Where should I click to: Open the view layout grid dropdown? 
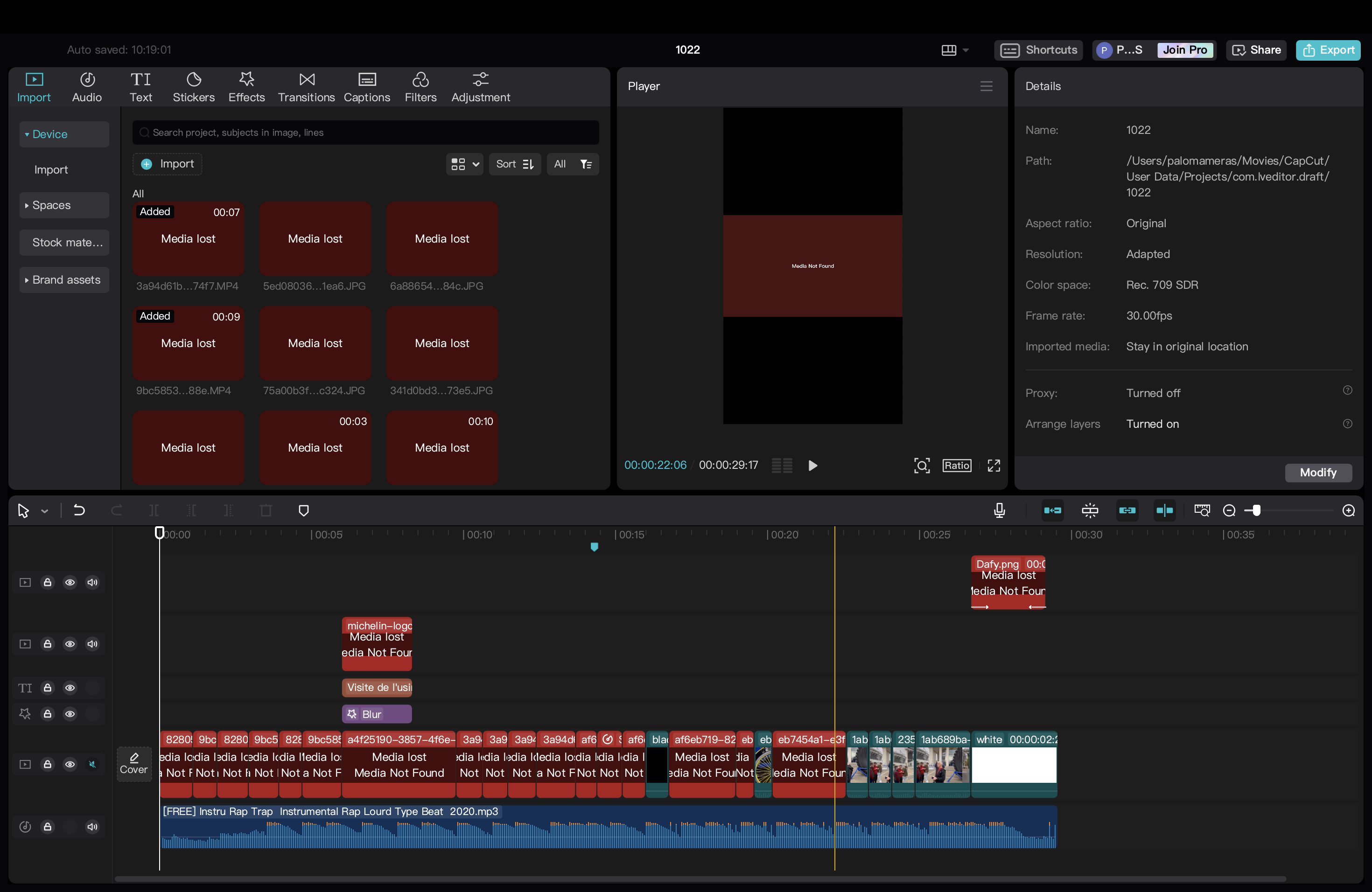coord(464,164)
